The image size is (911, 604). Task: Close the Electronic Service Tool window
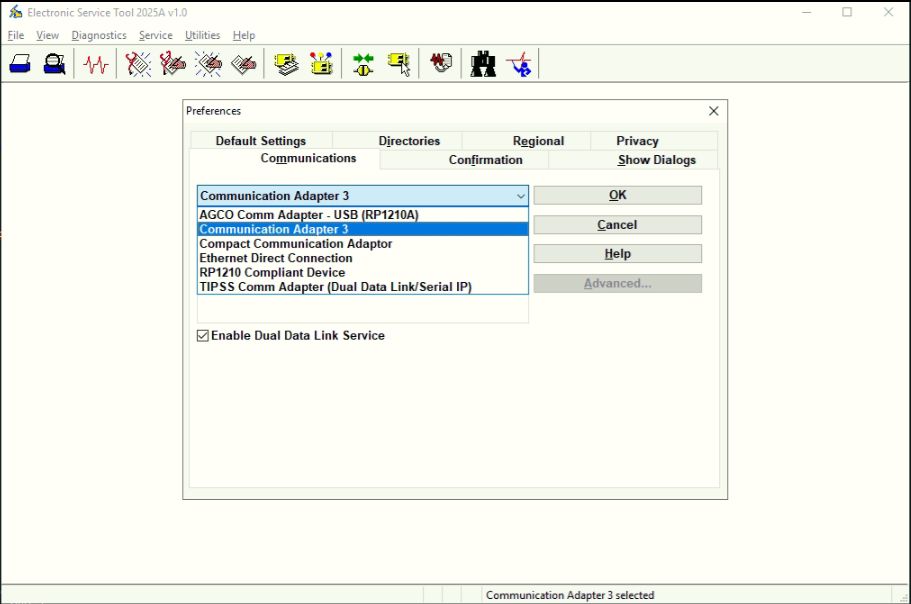pyautogui.click(x=888, y=12)
